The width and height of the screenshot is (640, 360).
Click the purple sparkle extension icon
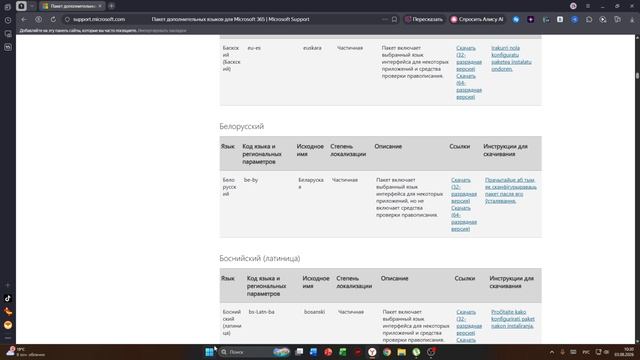(x=531, y=19)
